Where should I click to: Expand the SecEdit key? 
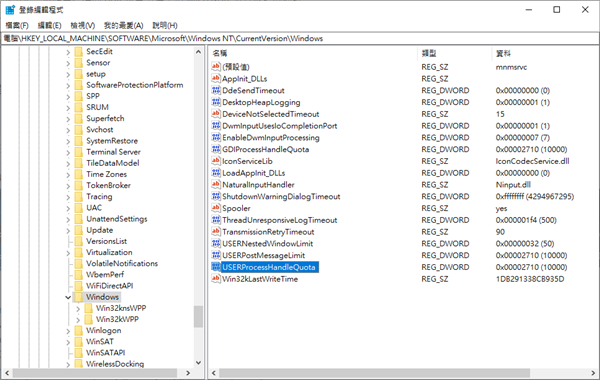(x=68, y=52)
